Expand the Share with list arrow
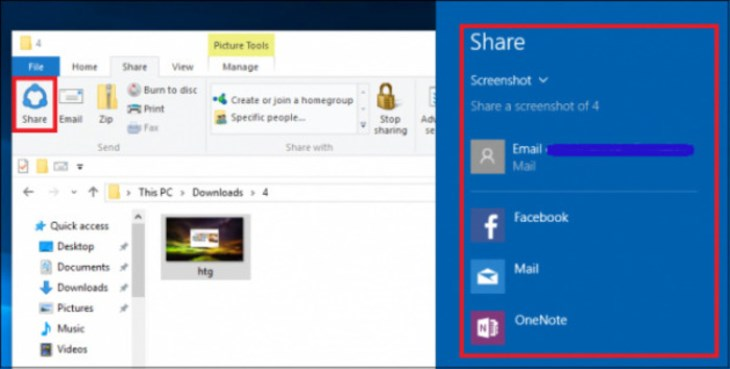 [363, 125]
